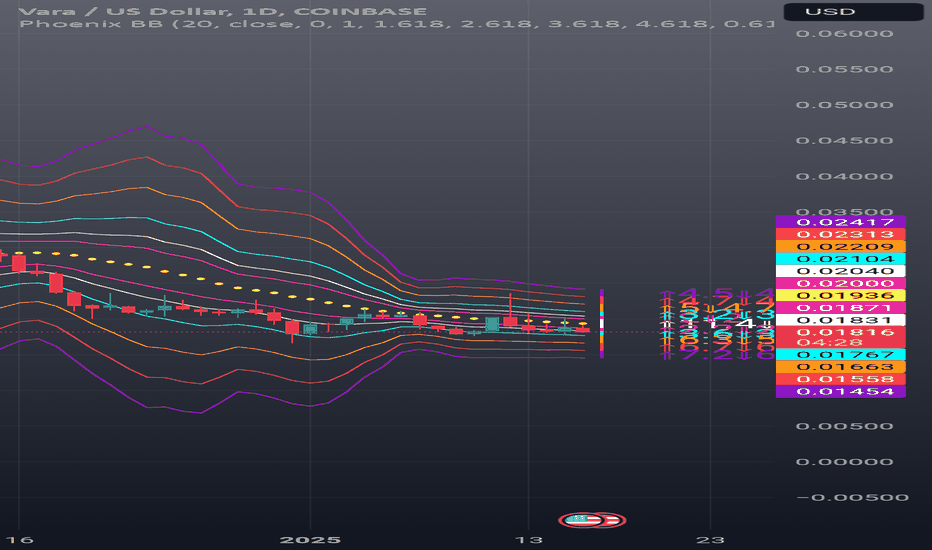Click the cyan 0.02104 price label
Image resolution: width=932 pixels, height=550 pixels.
(840, 259)
